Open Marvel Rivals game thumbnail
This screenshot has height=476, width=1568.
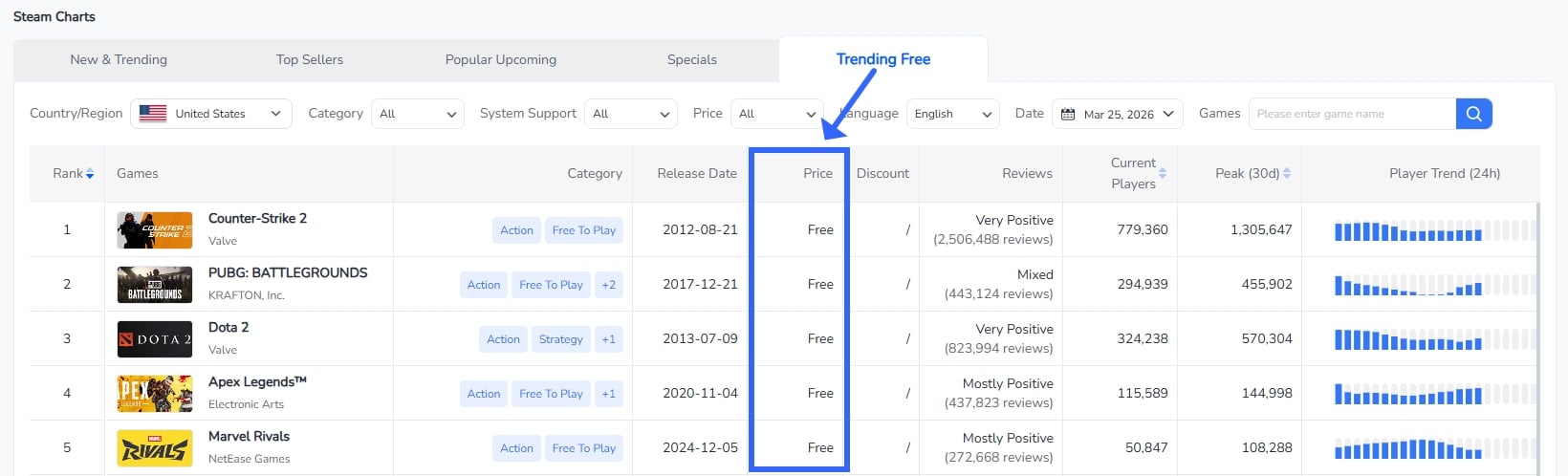pos(155,447)
